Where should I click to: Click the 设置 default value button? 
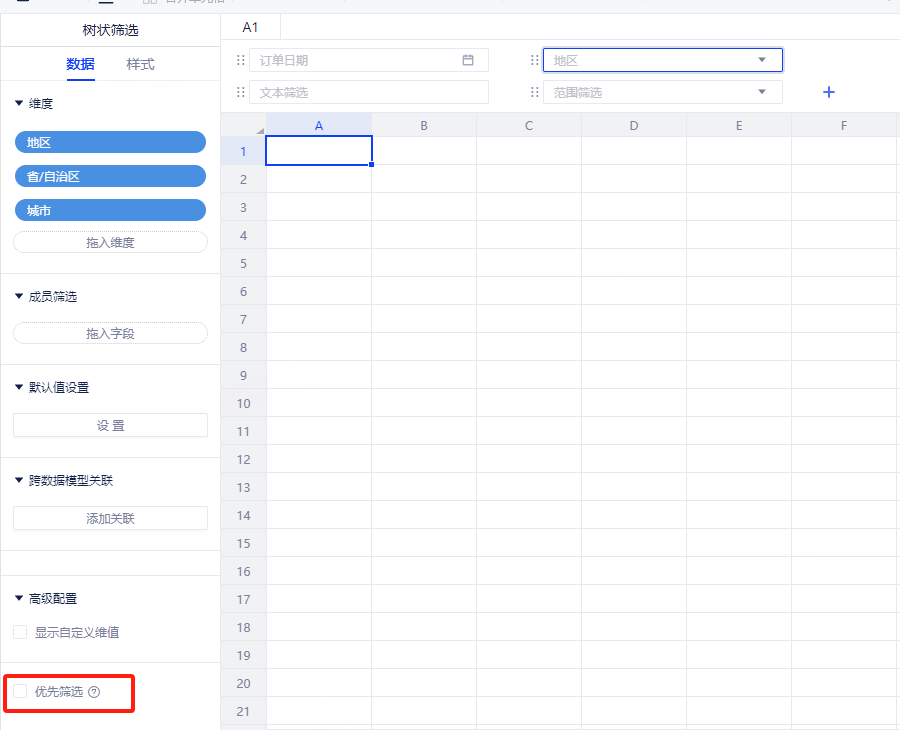pyautogui.click(x=110, y=425)
